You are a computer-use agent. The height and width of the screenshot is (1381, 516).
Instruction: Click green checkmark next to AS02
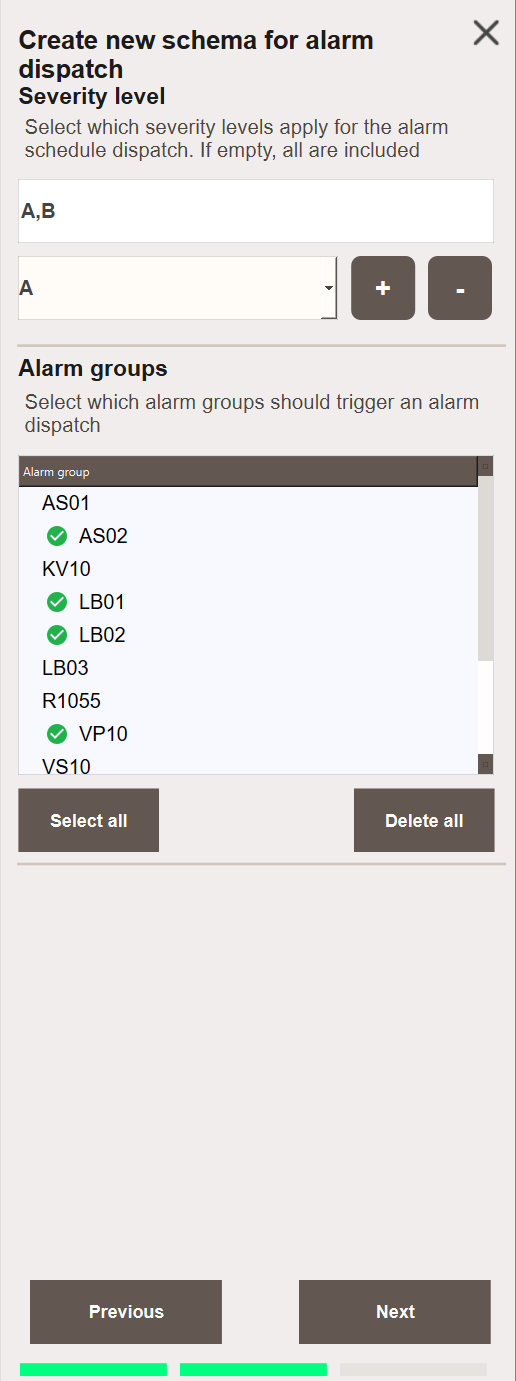pyautogui.click(x=57, y=536)
